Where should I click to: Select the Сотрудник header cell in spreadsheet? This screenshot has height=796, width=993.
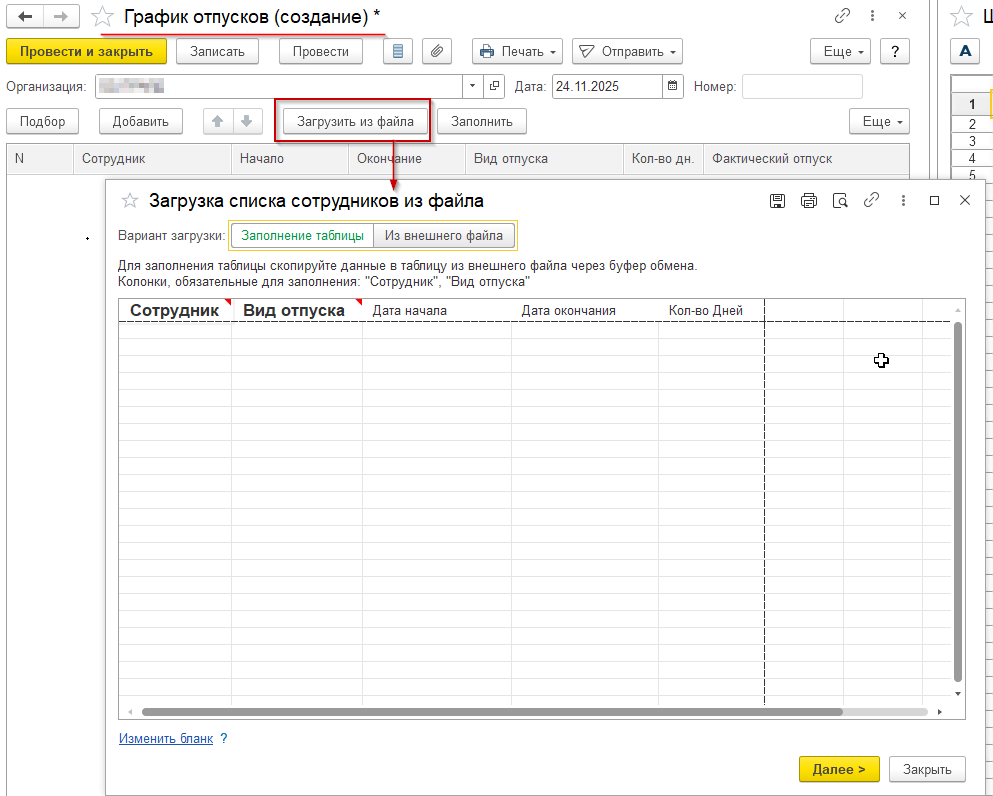point(175,310)
